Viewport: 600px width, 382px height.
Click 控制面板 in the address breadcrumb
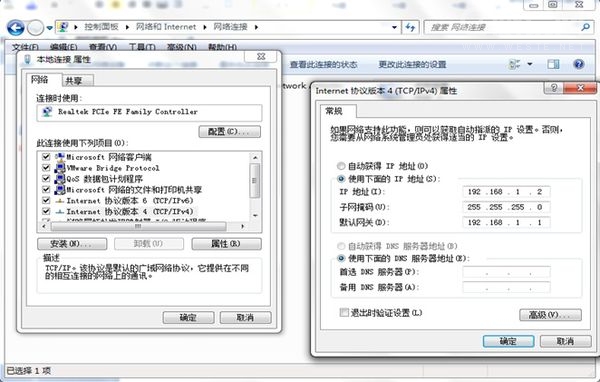coord(101,27)
